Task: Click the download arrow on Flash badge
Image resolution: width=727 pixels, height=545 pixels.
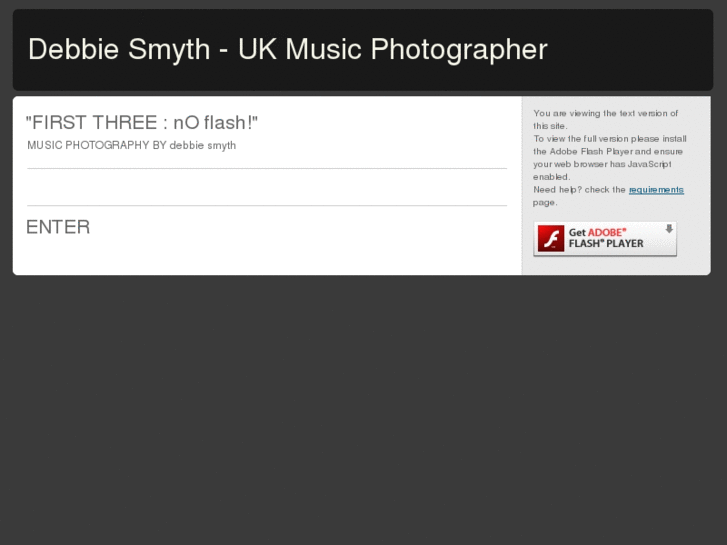Action: click(669, 229)
